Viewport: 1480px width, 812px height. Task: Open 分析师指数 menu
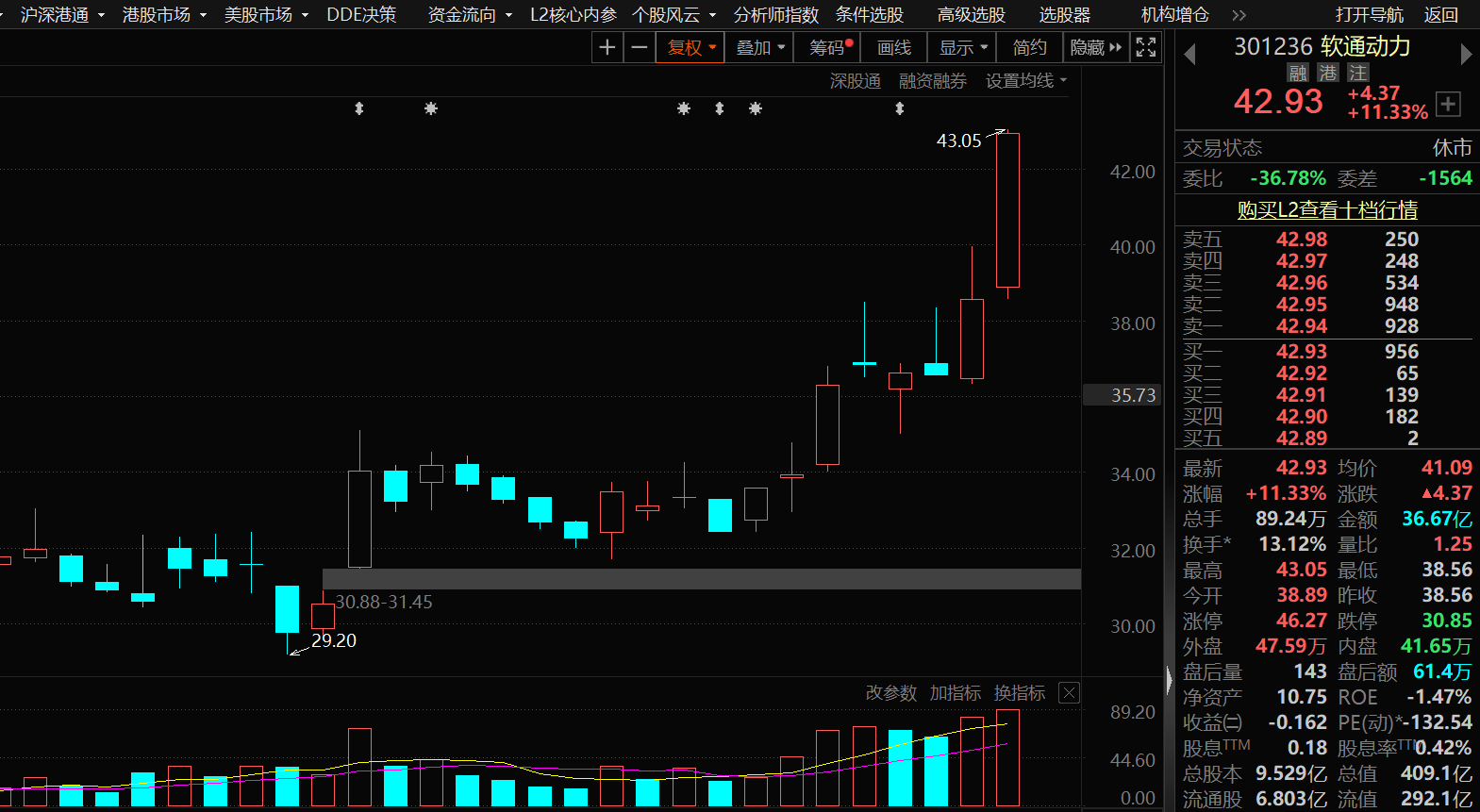775,15
